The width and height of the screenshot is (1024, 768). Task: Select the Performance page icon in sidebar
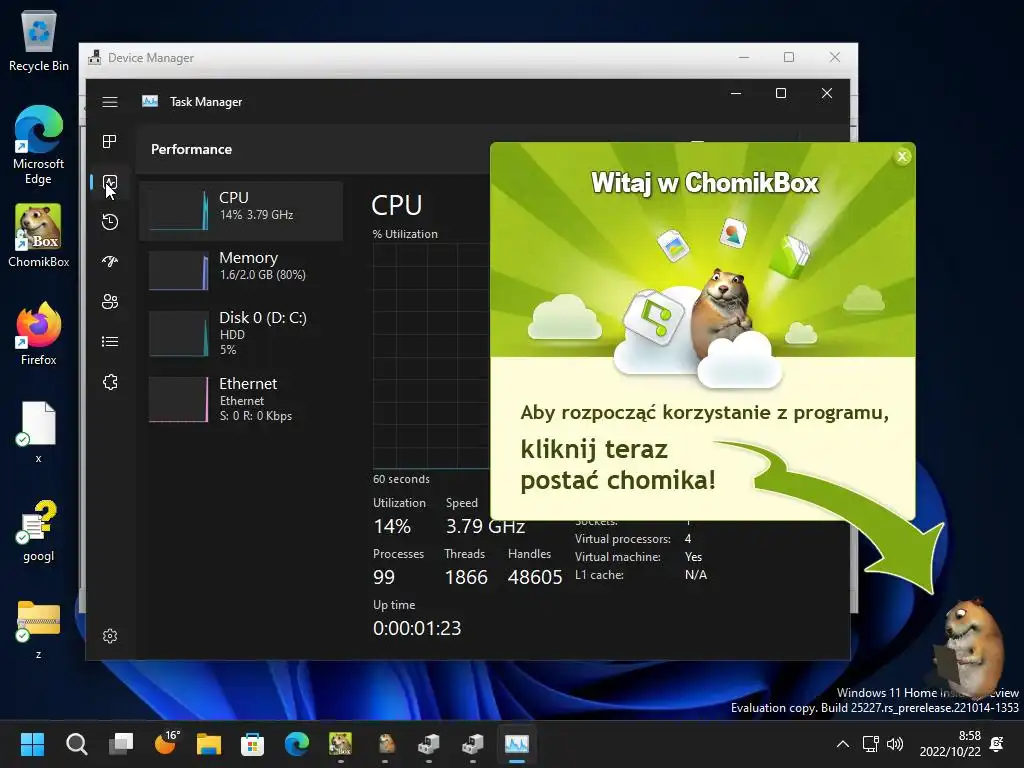tap(110, 182)
